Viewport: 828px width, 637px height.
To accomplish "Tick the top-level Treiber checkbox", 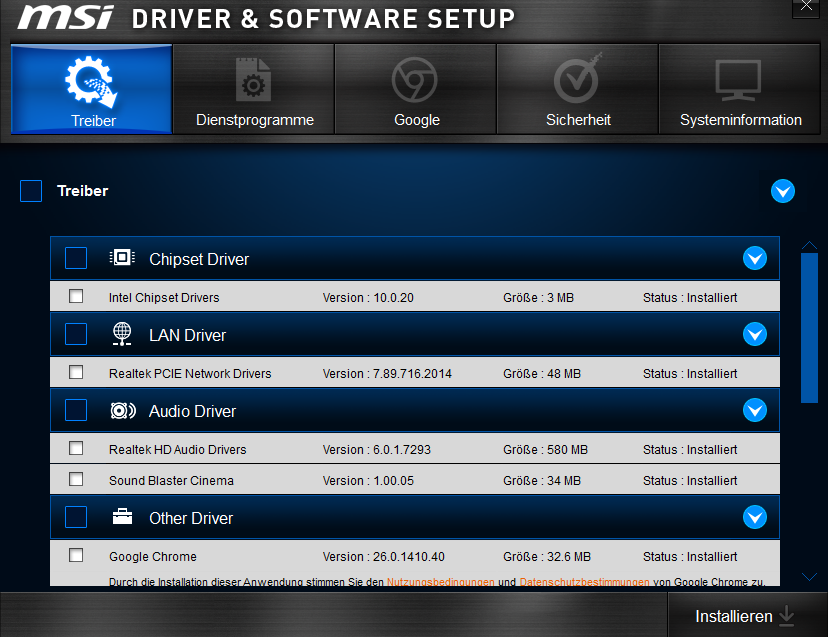I will click(x=31, y=191).
